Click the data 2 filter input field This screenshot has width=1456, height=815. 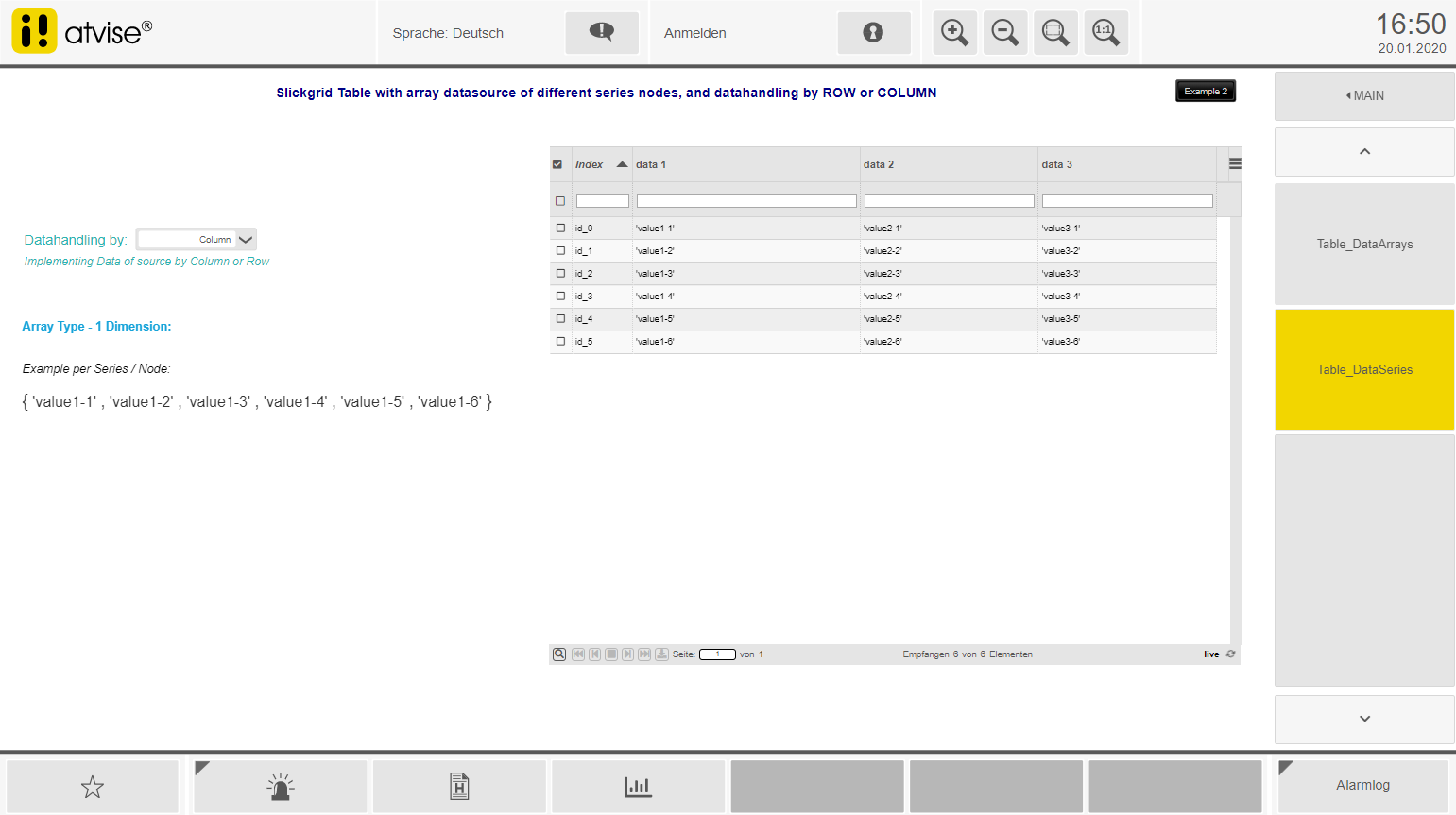pyautogui.click(x=950, y=201)
